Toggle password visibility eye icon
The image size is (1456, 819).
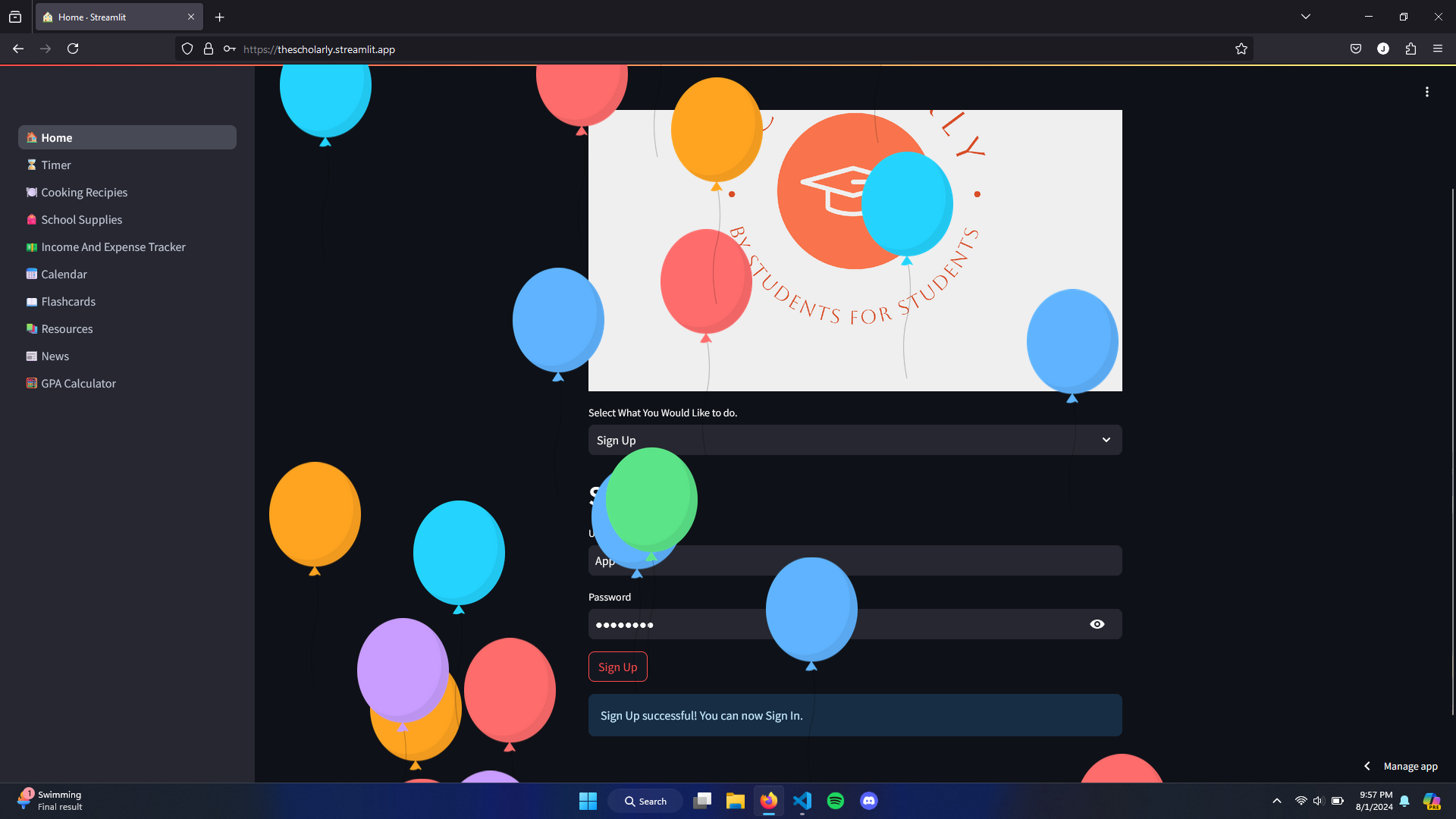(x=1097, y=624)
